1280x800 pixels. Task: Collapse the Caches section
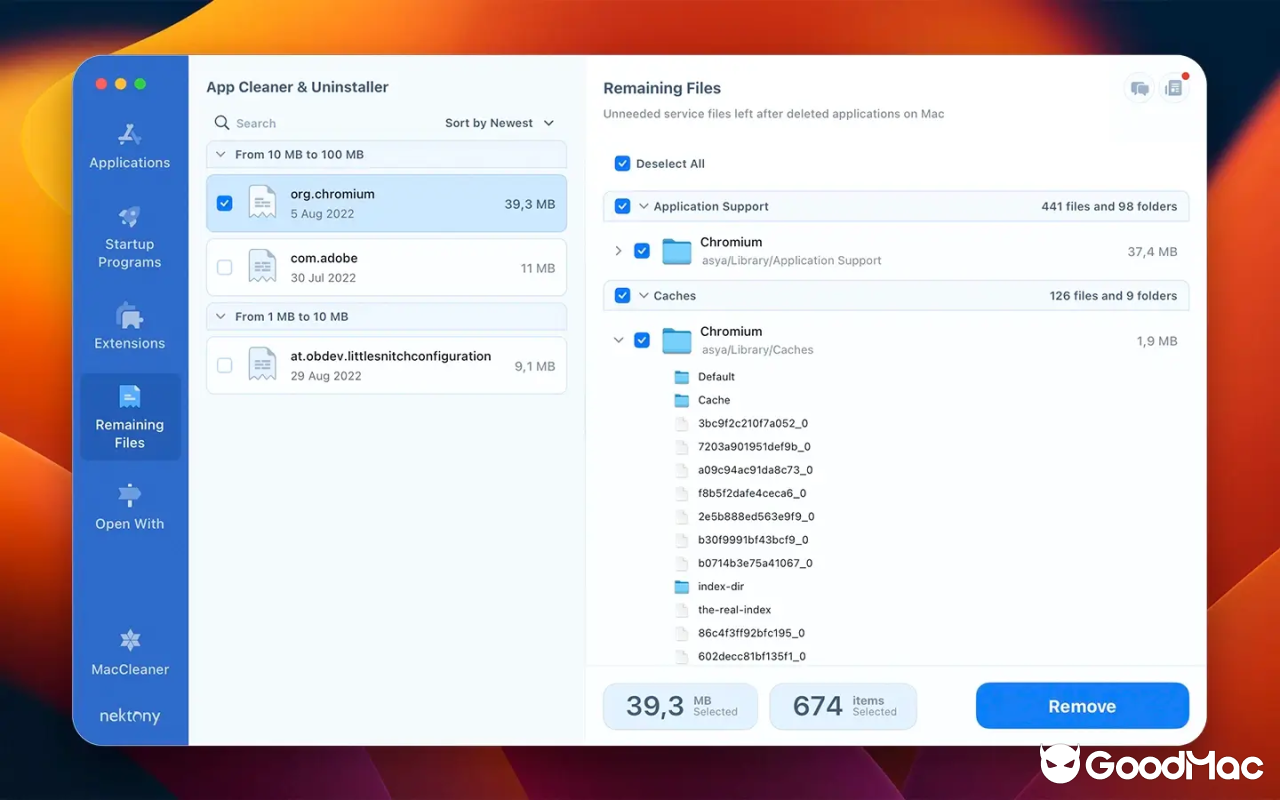[x=644, y=295]
